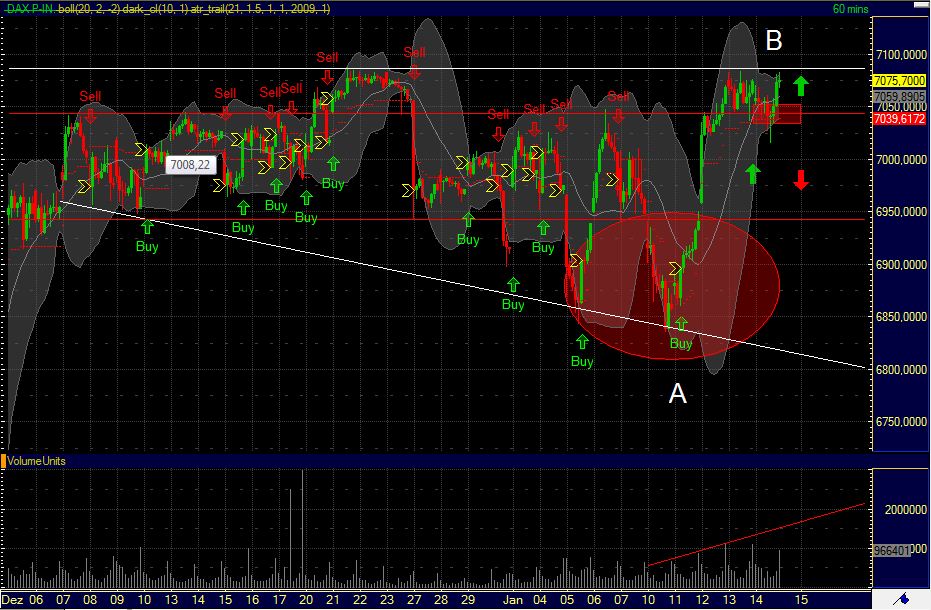Click the green Buy arrow above the Jan 11 low

click(x=680, y=322)
